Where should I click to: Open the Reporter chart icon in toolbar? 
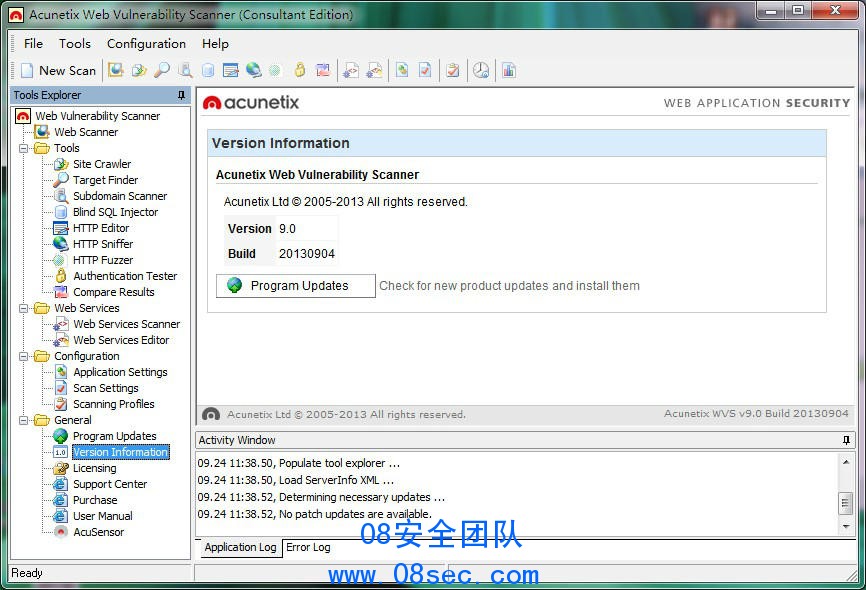point(509,70)
